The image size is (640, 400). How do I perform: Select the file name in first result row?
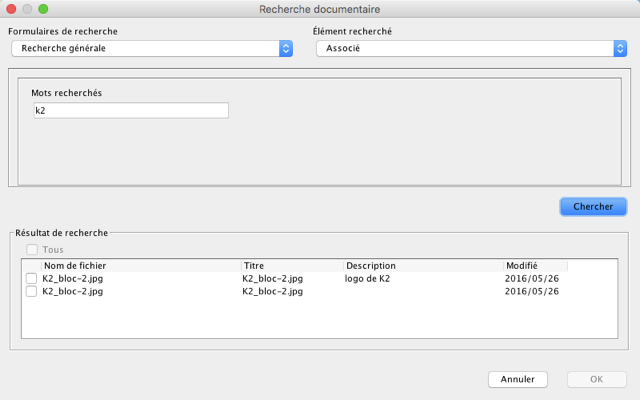click(x=73, y=279)
